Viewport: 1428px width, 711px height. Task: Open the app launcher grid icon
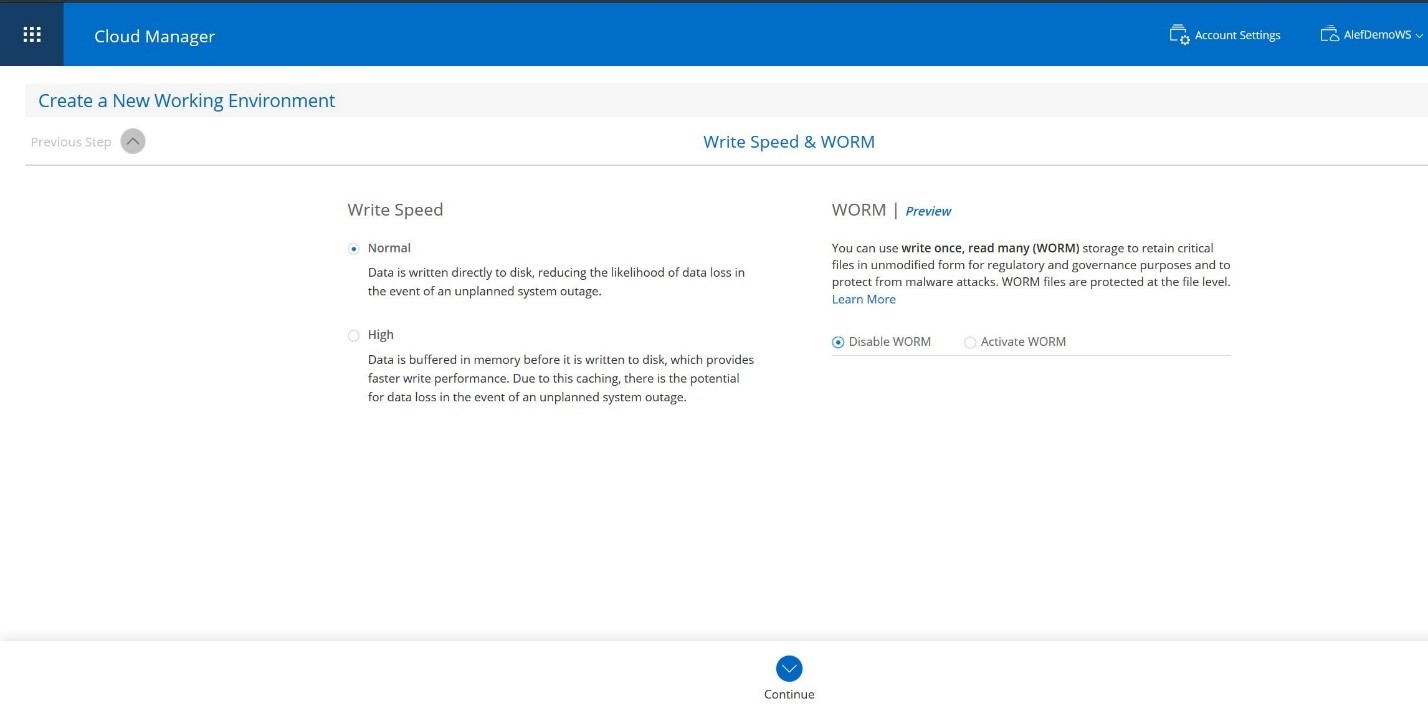(x=32, y=35)
